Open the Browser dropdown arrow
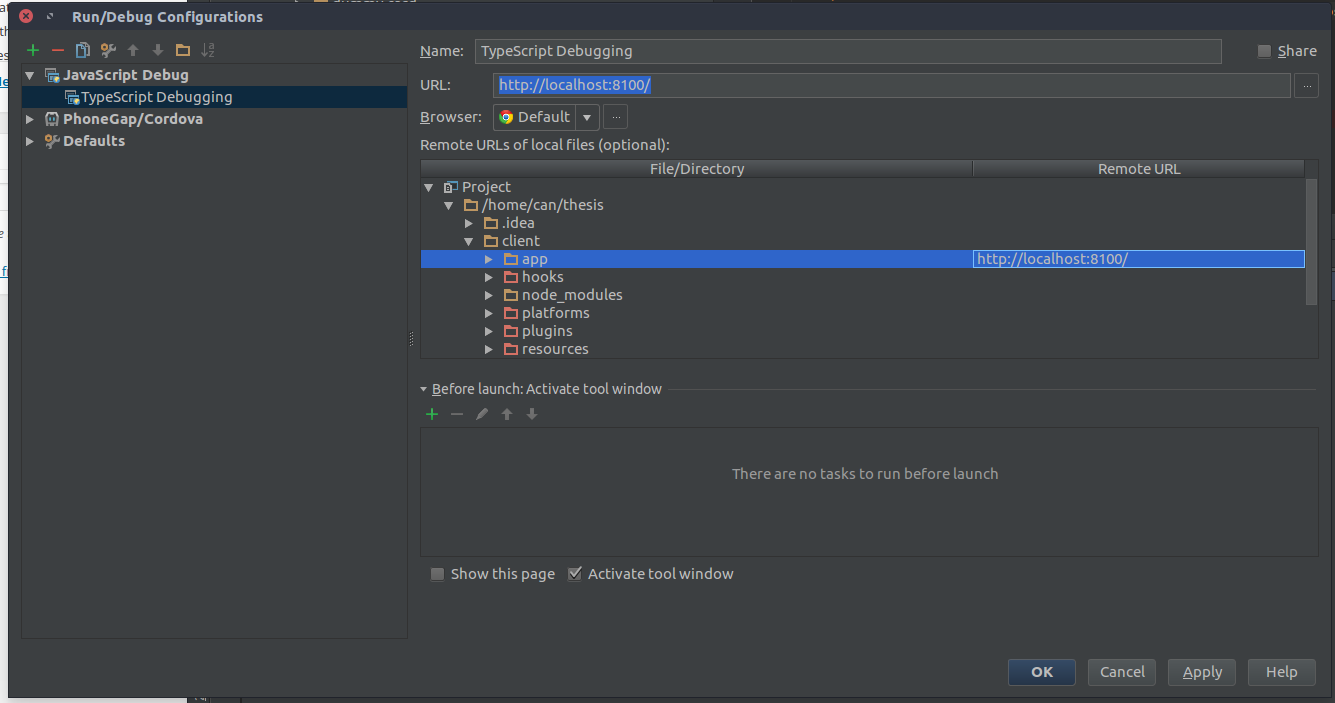 pyautogui.click(x=587, y=117)
